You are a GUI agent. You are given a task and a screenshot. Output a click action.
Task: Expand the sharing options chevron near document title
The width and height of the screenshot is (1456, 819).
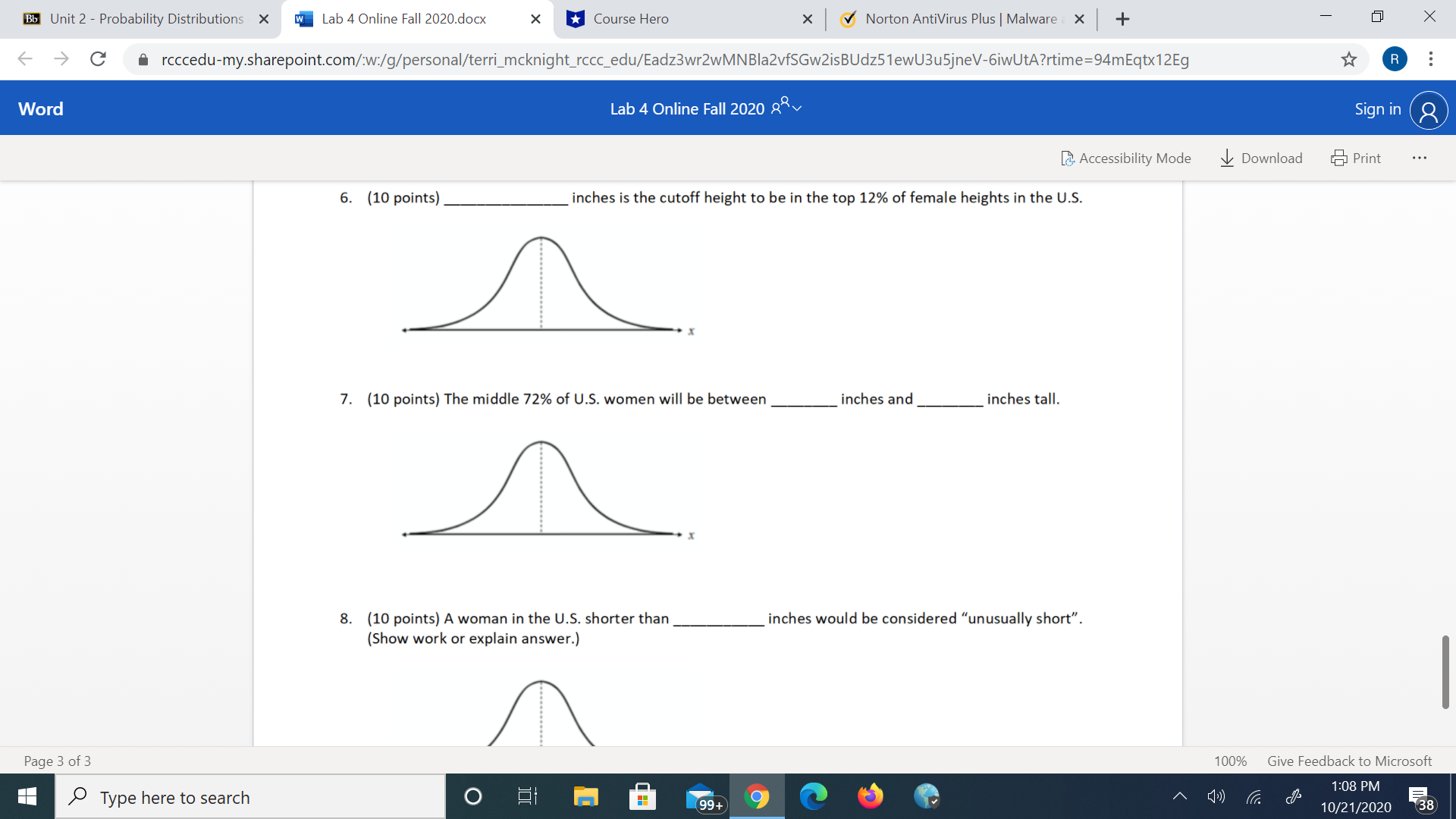[x=799, y=108]
